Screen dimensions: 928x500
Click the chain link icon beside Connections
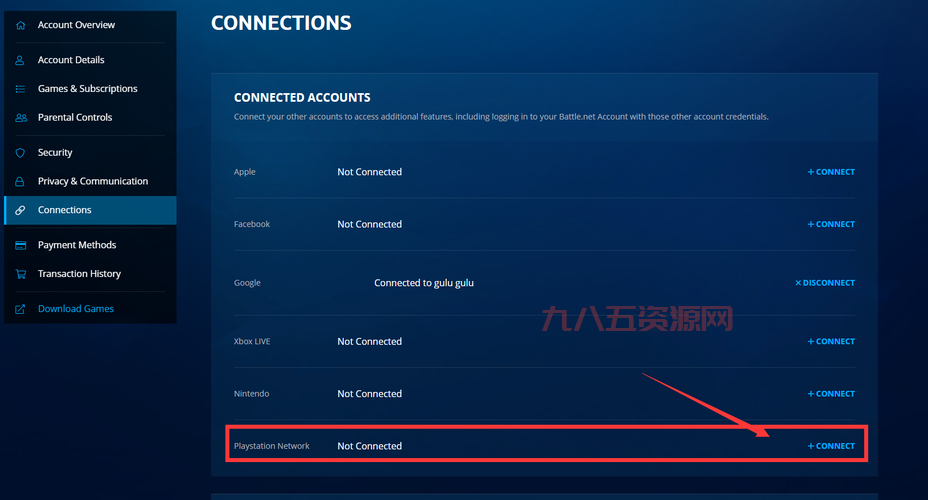coord(20,210)
